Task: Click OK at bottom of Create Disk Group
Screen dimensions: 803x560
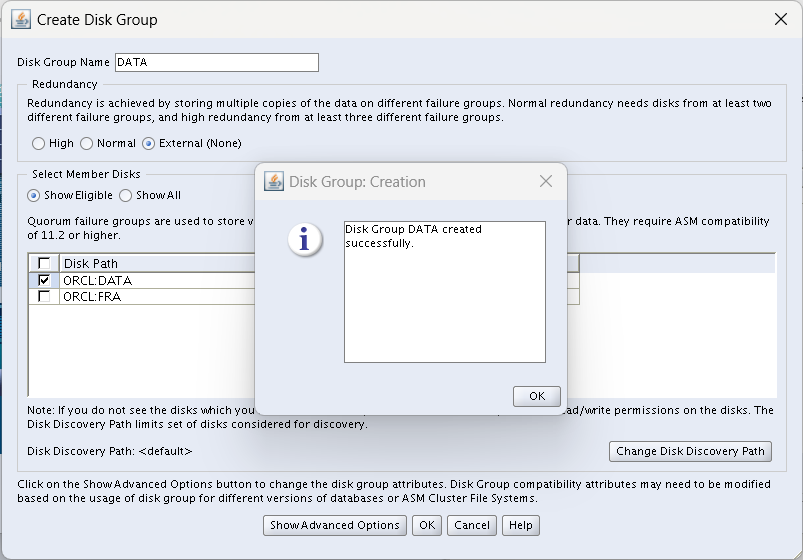Action: [x=427, y=526]
